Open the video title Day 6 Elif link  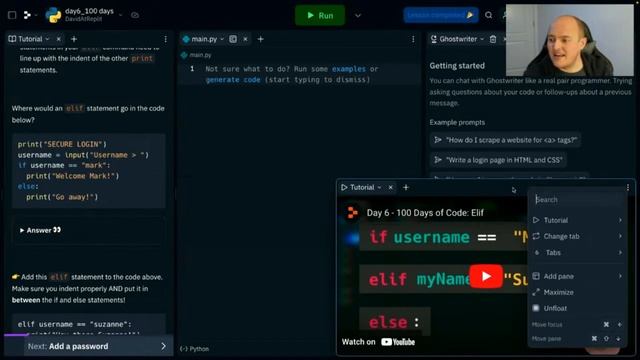[x=425, y=213]
